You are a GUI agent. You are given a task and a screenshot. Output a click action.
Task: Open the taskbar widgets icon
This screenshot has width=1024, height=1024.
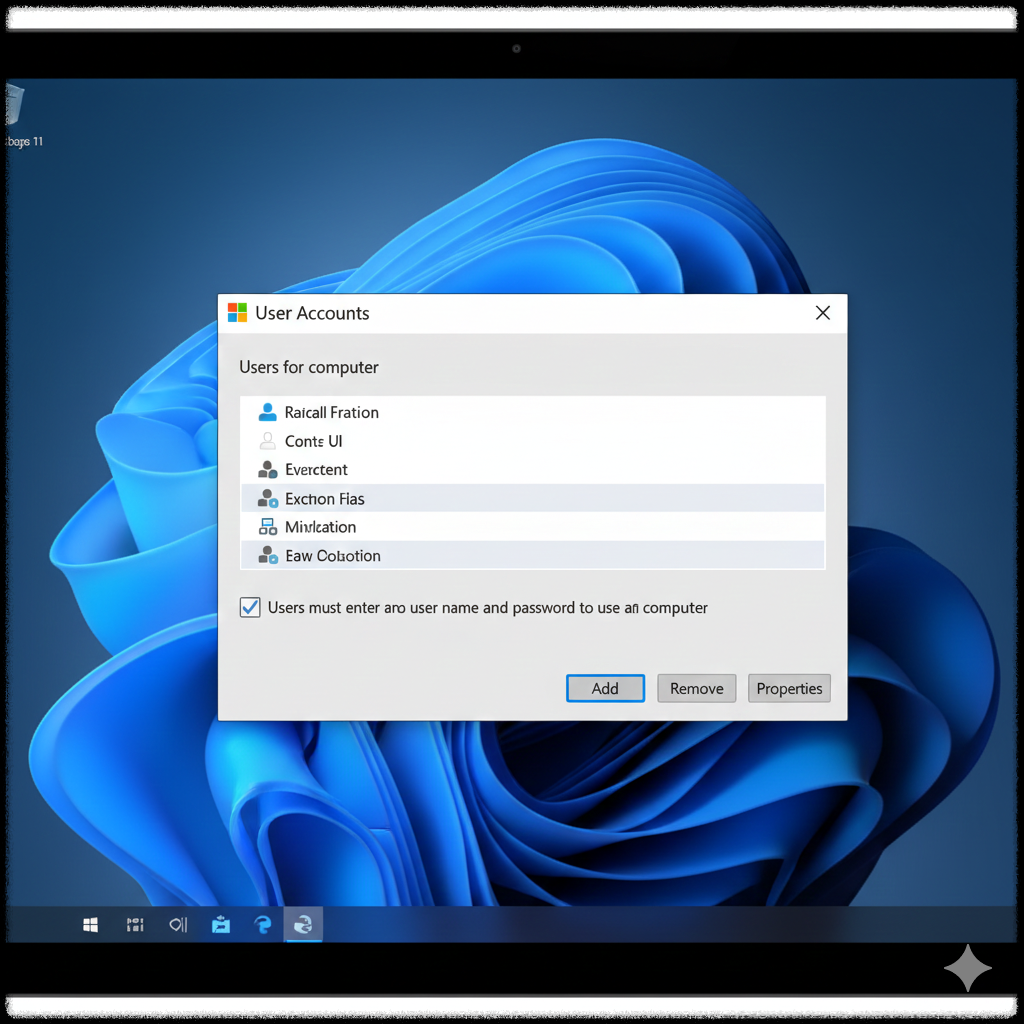click(135, 925)
